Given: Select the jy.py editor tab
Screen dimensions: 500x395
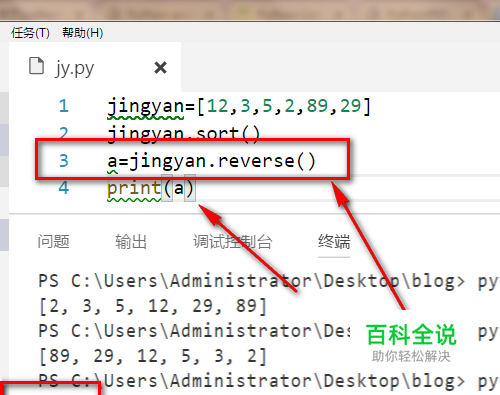Looking at the screenshot, I should point(95,67).
